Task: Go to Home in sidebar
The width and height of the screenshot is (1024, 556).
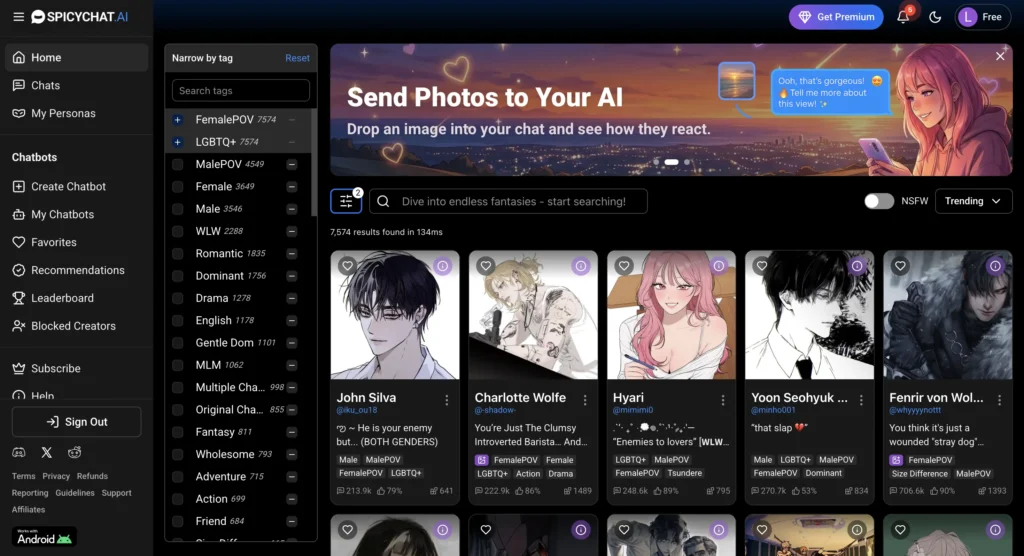Action: 76,57
